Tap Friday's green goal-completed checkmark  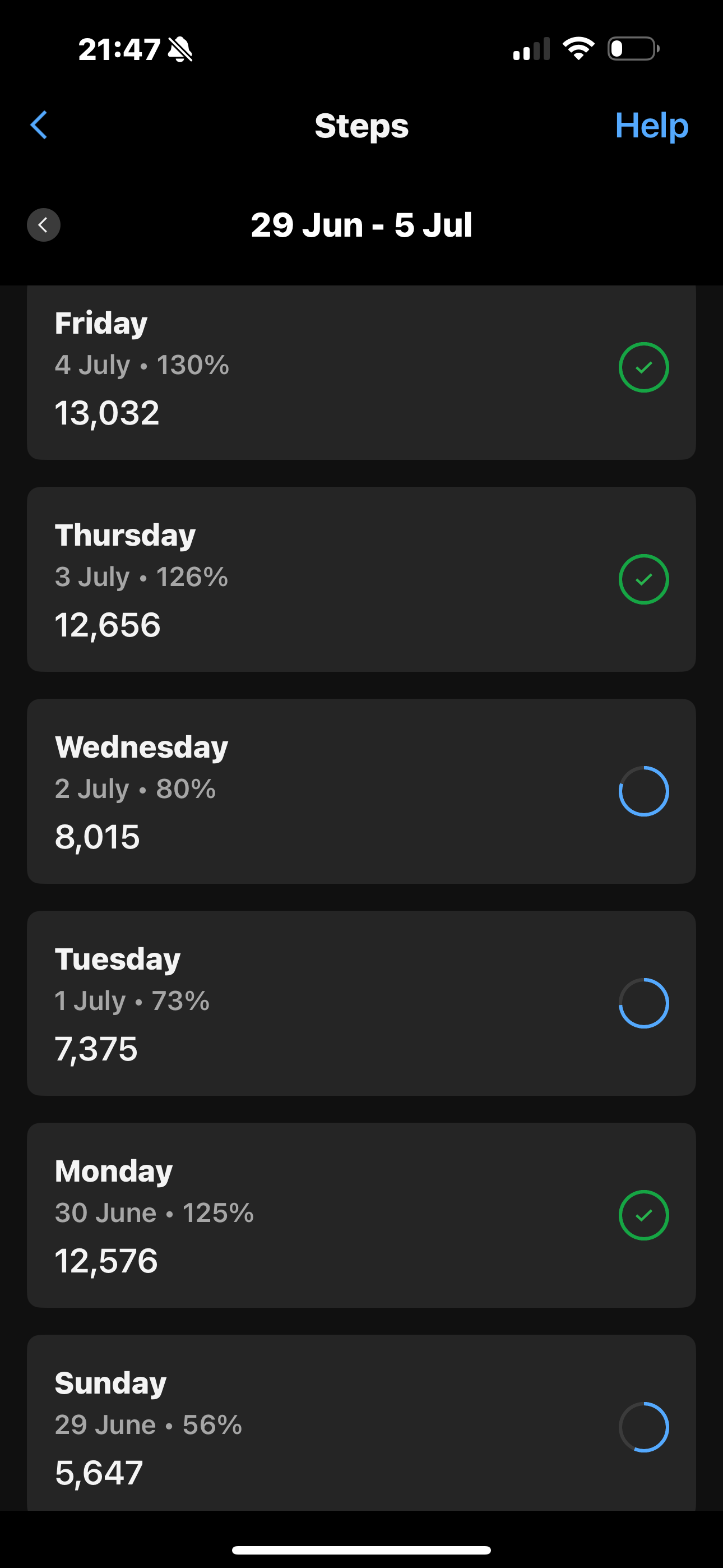pos(643,367)
